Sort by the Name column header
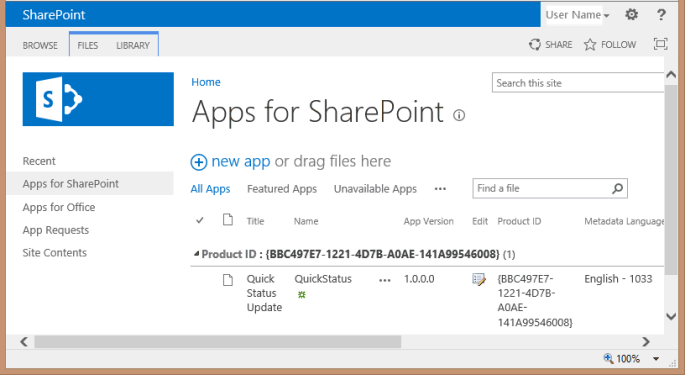 pos(306,221)
